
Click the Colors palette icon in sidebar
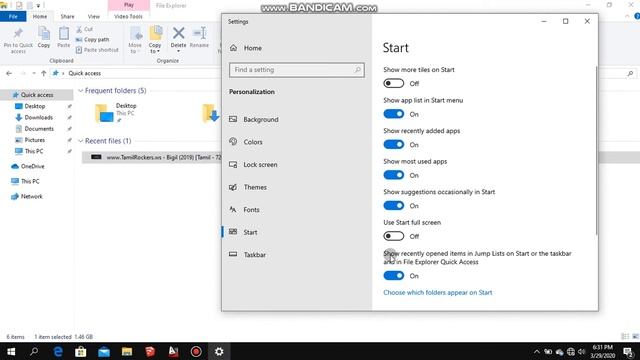233,142
